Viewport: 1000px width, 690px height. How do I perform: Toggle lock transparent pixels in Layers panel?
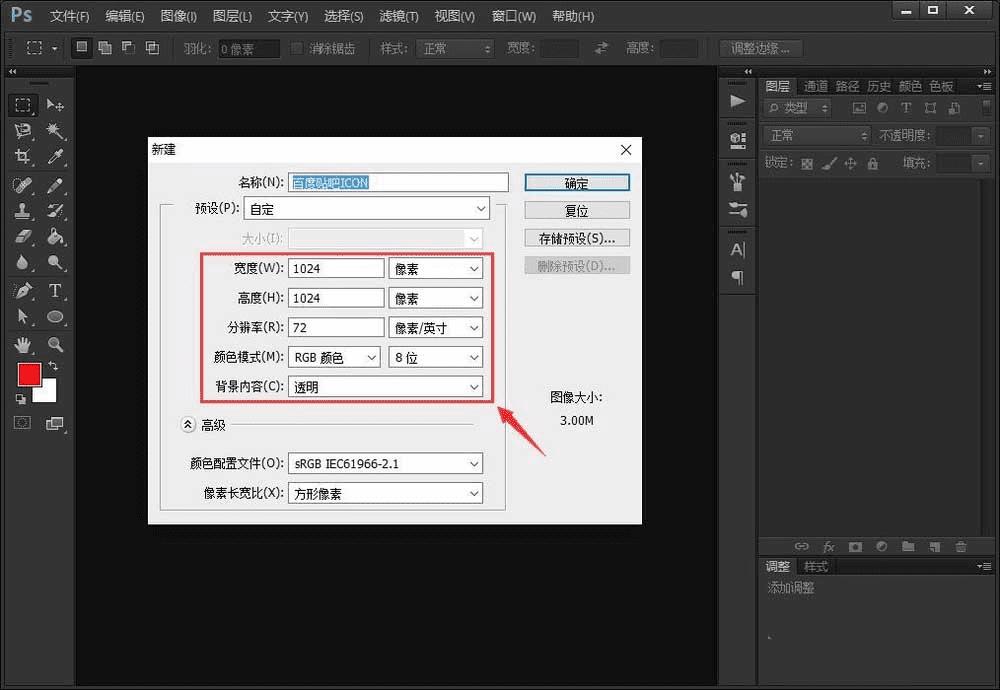(808, 163)
